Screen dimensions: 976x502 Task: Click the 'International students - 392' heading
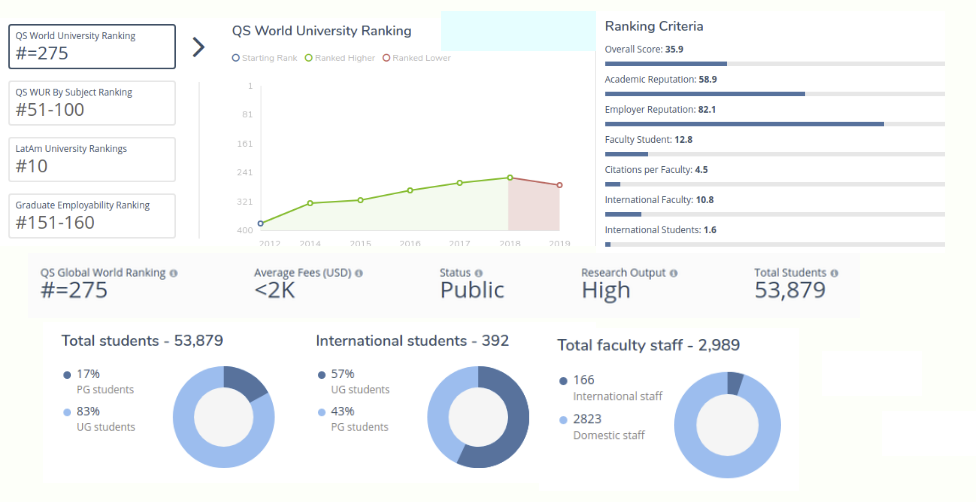click(412, 341)
